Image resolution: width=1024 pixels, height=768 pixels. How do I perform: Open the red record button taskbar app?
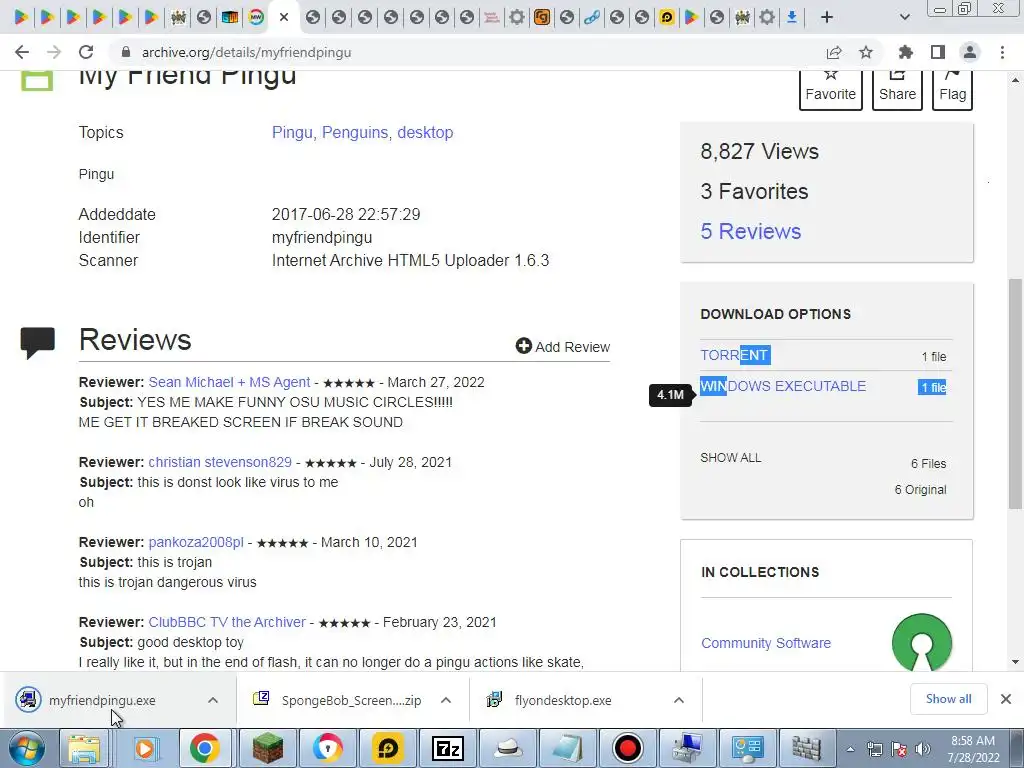click(628, 748)
